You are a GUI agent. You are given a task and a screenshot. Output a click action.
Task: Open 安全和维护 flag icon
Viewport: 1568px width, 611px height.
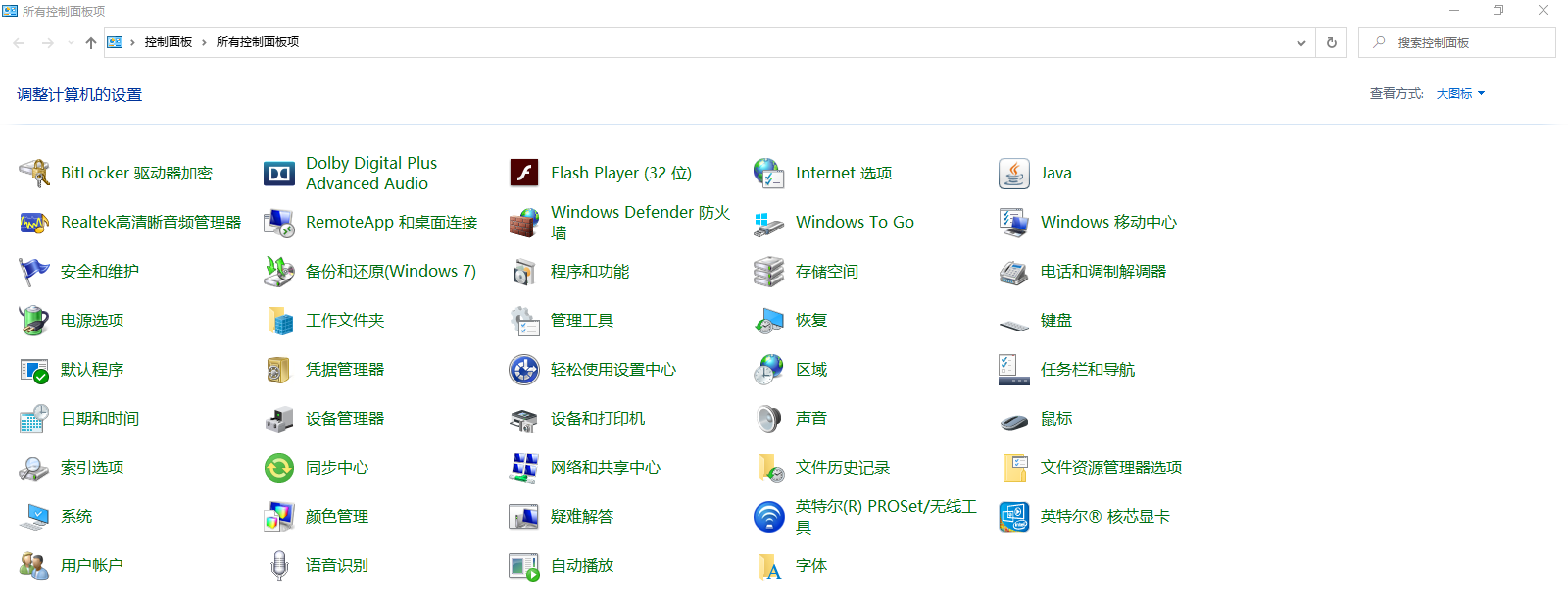[34, 272]
